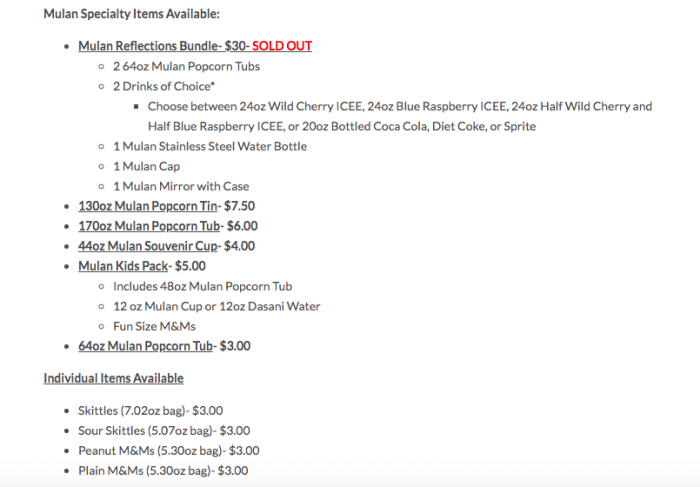
Task: Select the Plain M&Ms (5.30oz bag) item
Action: tap(162, 470)
